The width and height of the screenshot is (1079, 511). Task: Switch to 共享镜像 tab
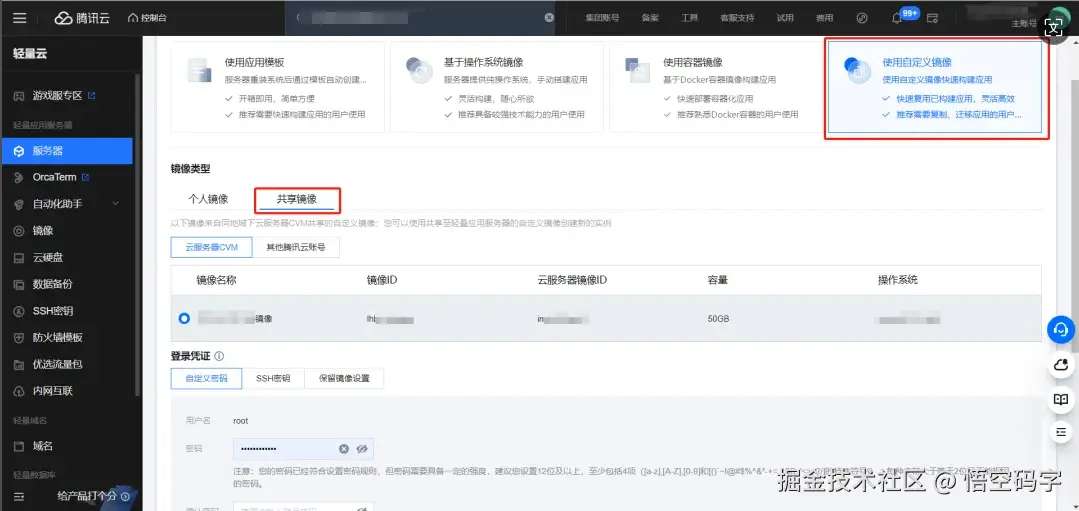coord(297,199)
